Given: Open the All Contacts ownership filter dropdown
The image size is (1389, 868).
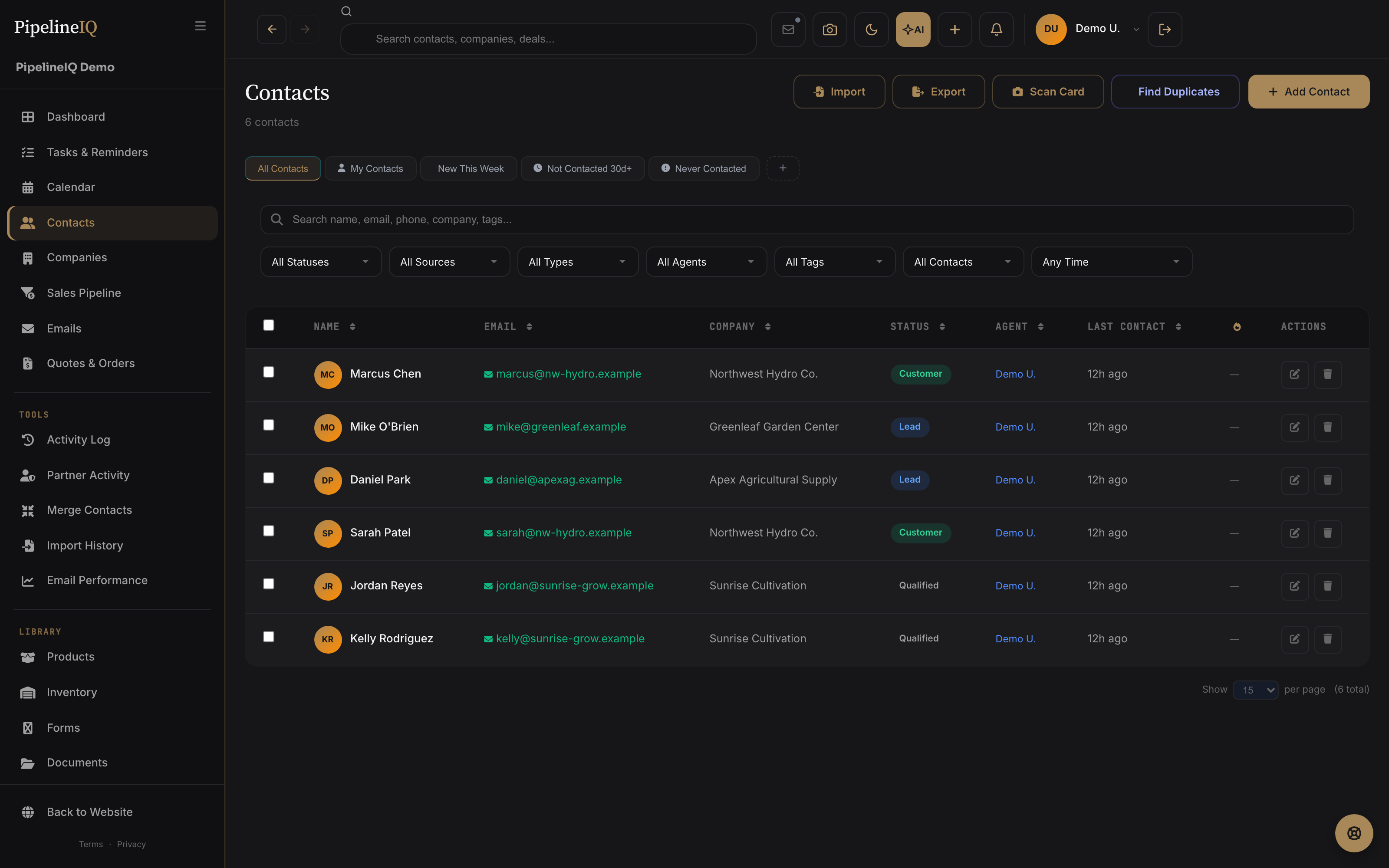Looking at the screenshot, I should point(964,262).
